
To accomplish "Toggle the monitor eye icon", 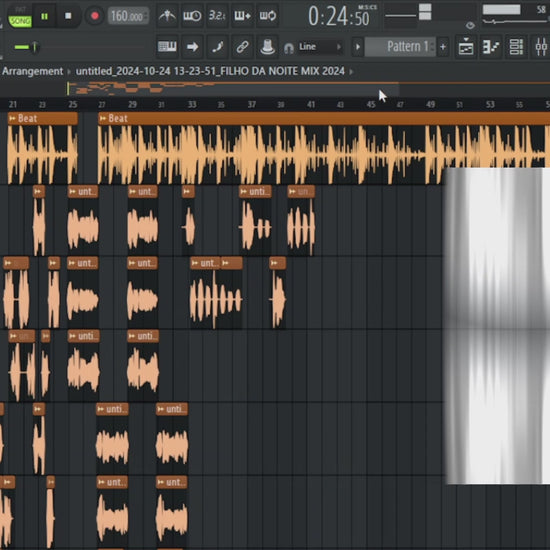I will 470,25.
